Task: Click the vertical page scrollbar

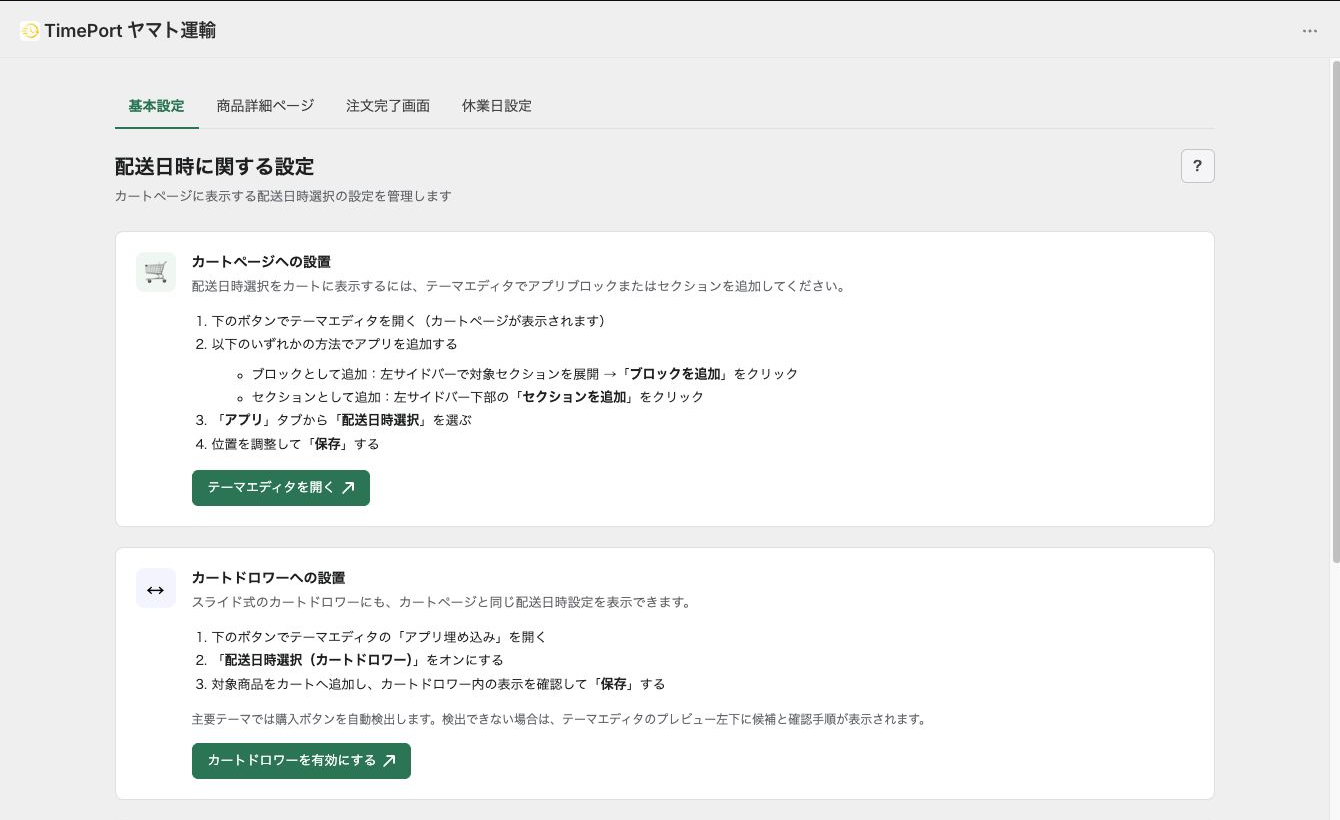Action: point(1335,310)
